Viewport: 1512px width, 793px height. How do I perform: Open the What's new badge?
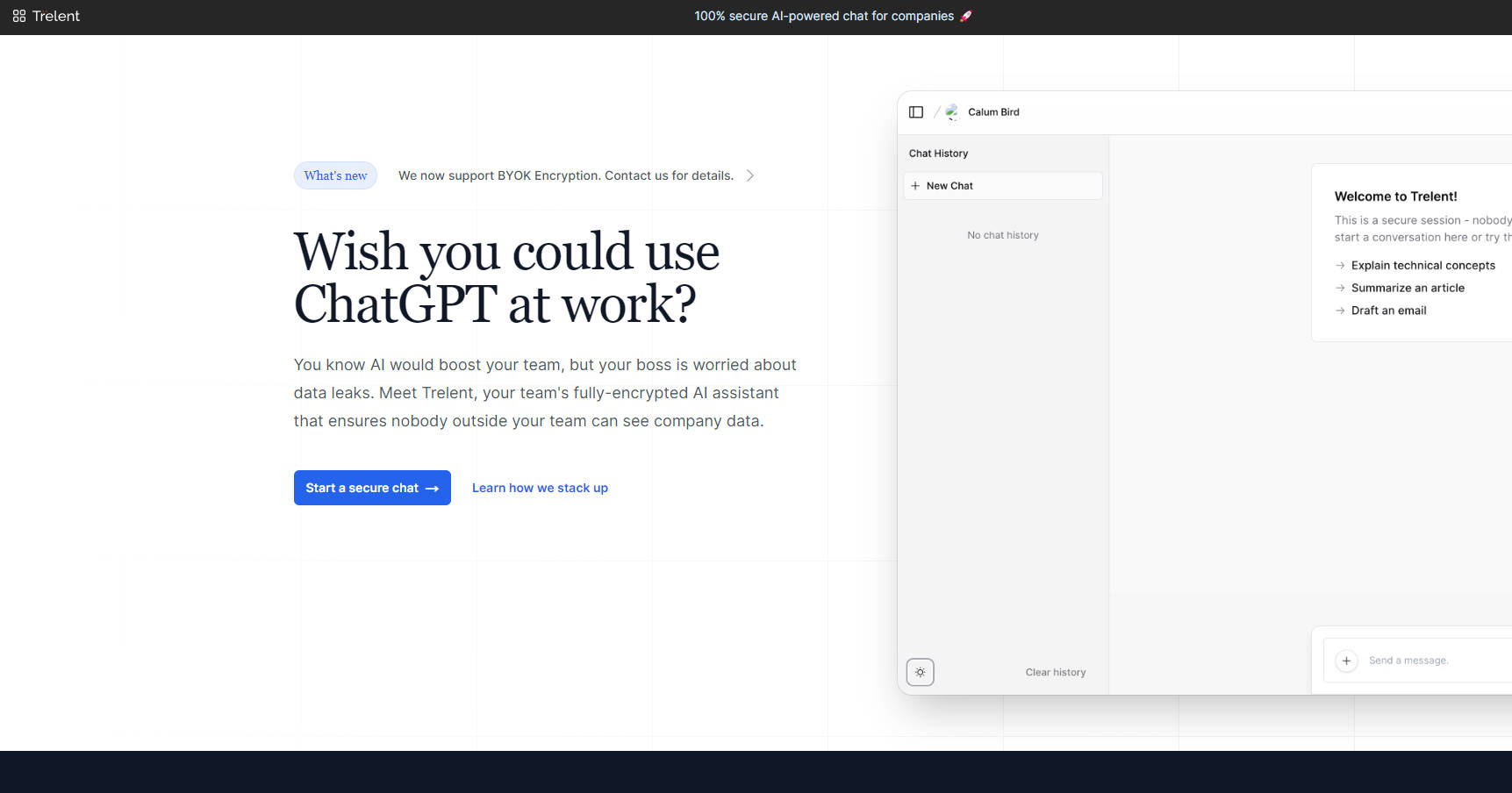coord(335,175)
